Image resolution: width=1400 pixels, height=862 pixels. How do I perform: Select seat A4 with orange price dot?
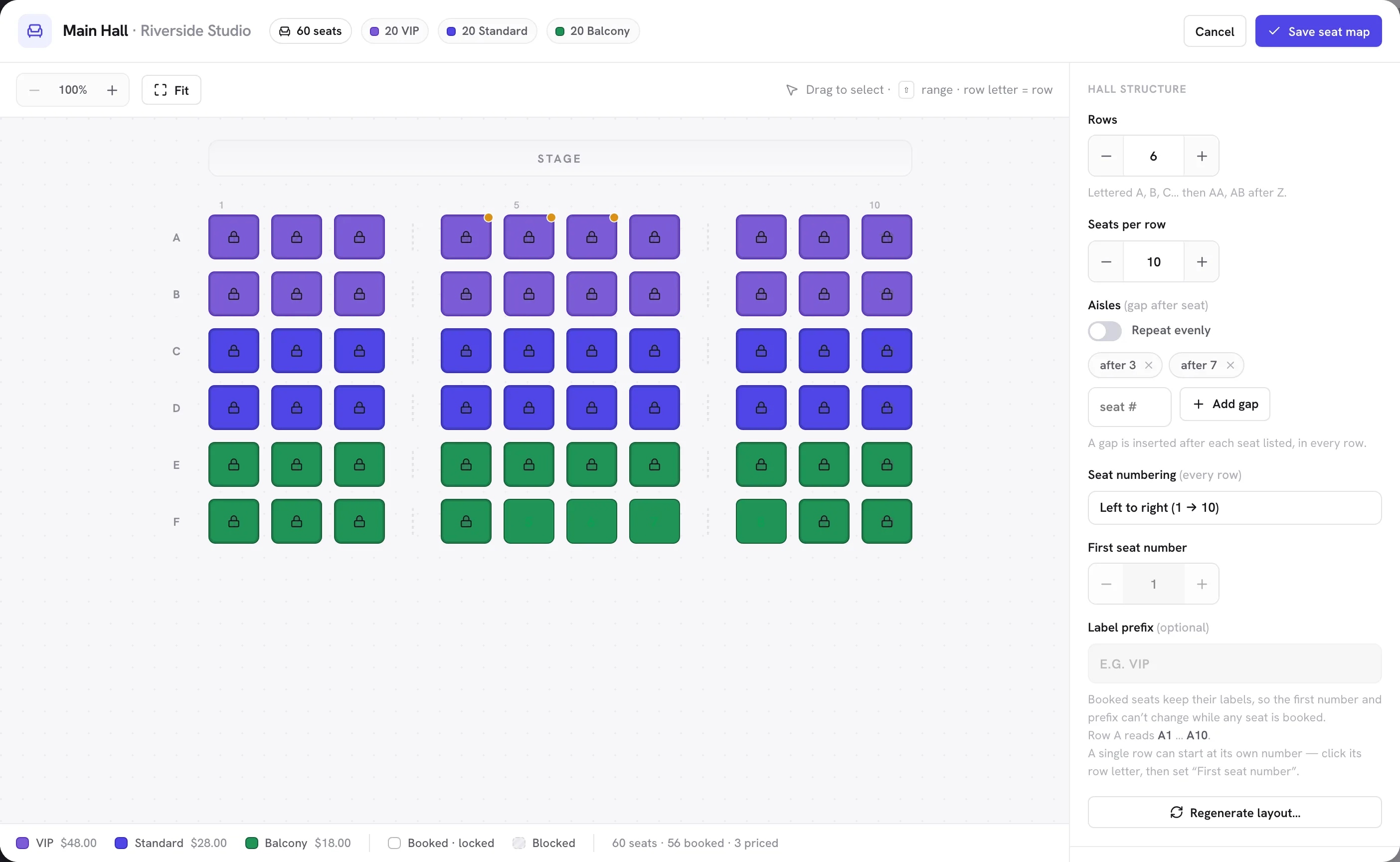(x=466, y=237)
